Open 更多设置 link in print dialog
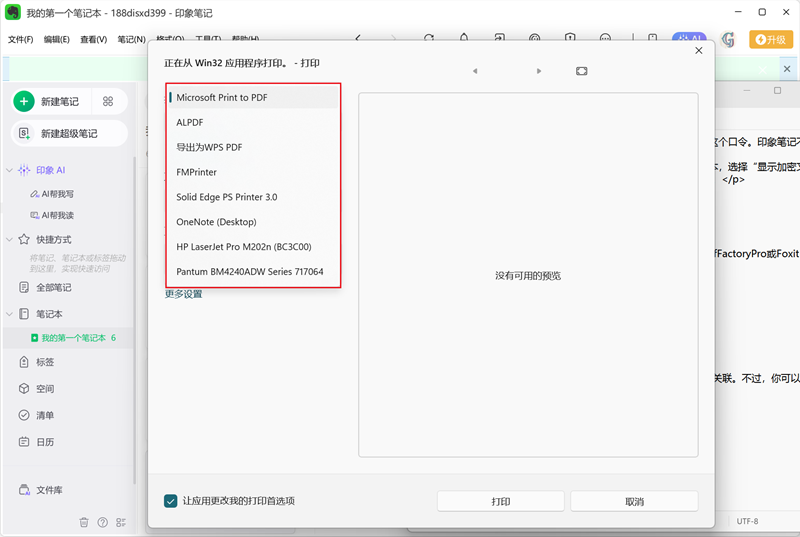This screenshot has width=800, height=537. click(184, 294)
